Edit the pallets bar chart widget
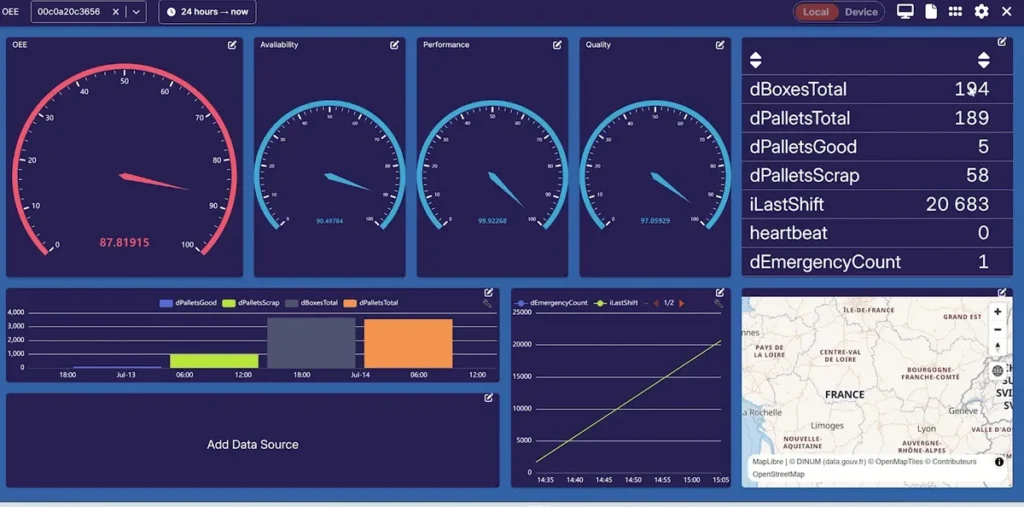1024x507 pixels. click(x=488, y=293)
